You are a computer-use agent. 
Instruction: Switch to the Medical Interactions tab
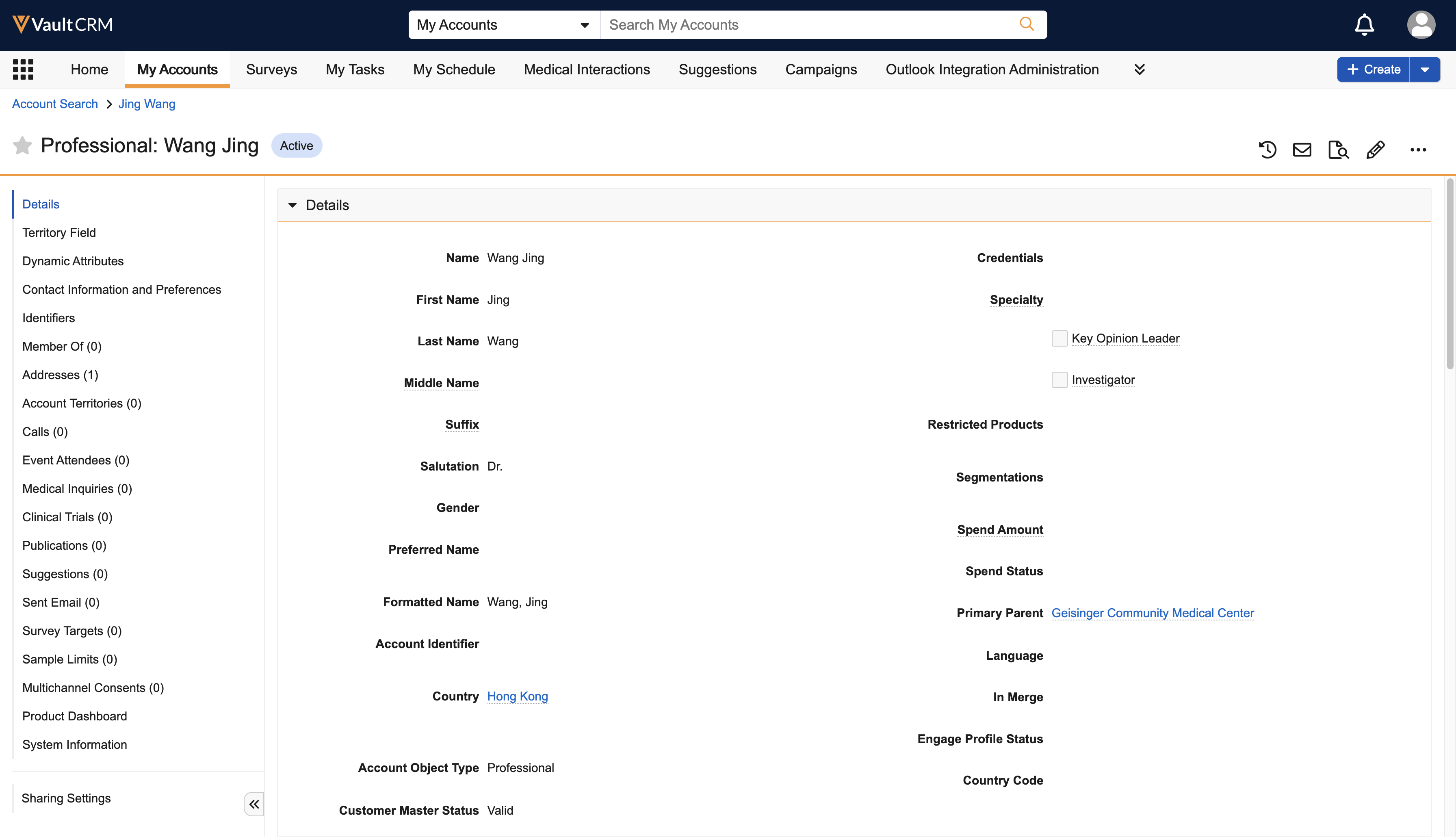(587, 69)
